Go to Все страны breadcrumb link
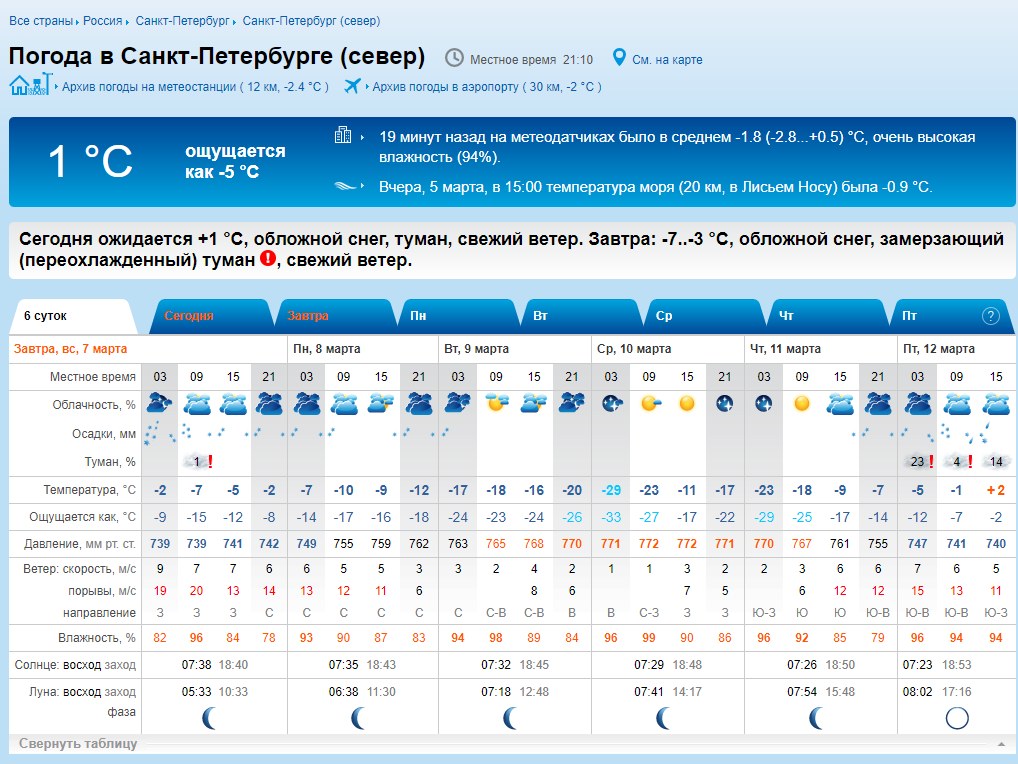 coord(40,21)
